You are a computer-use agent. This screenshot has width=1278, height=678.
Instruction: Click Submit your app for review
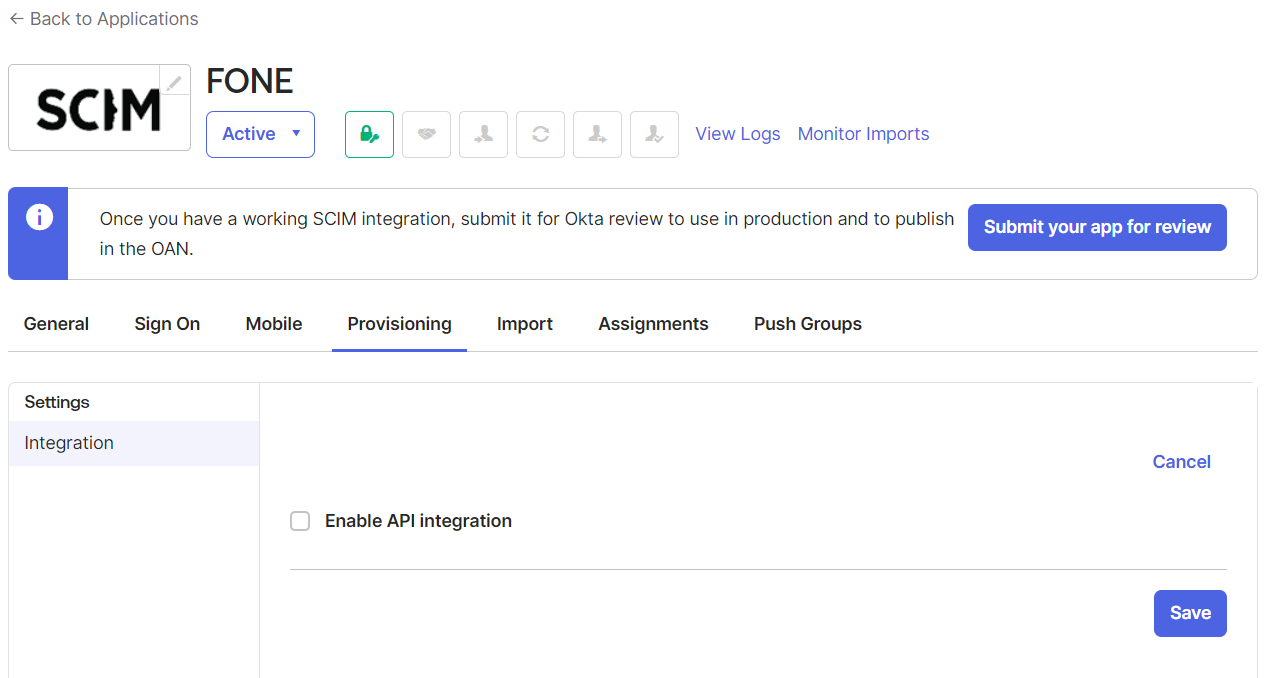[x=1097, y=227]
